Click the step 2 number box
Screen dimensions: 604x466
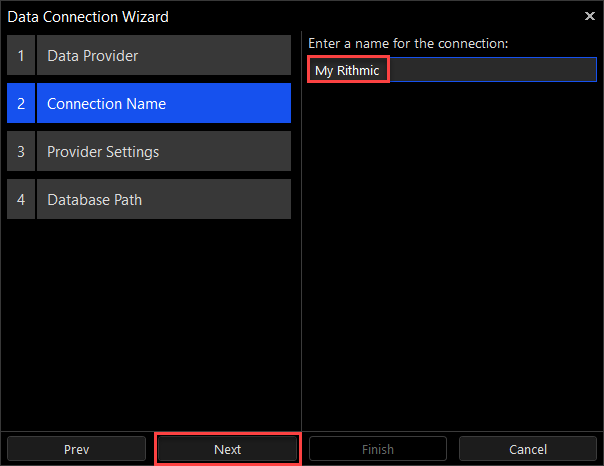pos(20,104)
